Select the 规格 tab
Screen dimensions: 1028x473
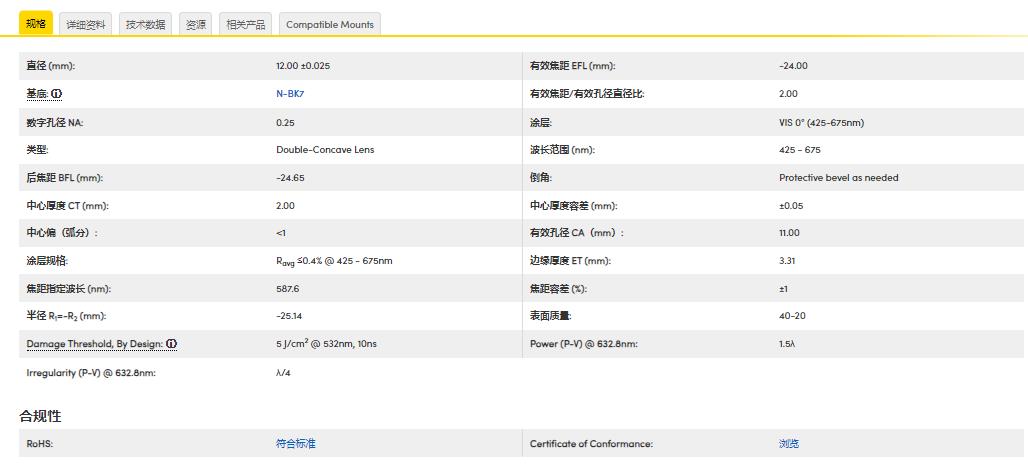tap(36, 24)
